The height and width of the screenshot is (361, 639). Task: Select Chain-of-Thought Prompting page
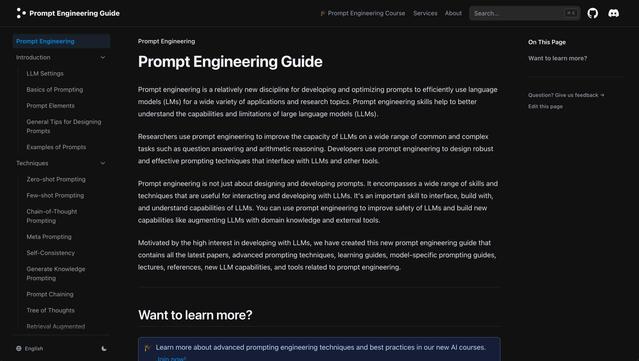coord(52,216)
